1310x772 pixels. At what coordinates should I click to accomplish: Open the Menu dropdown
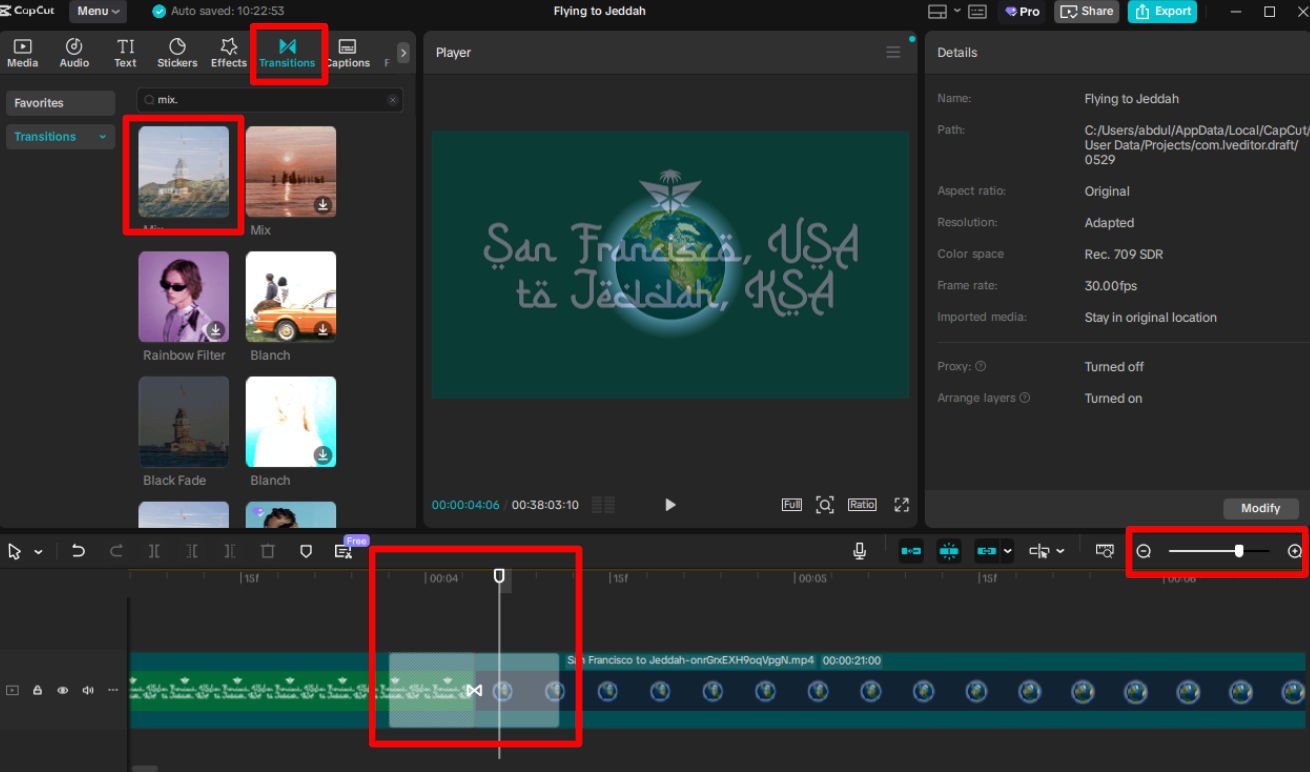tap(96, 11)
